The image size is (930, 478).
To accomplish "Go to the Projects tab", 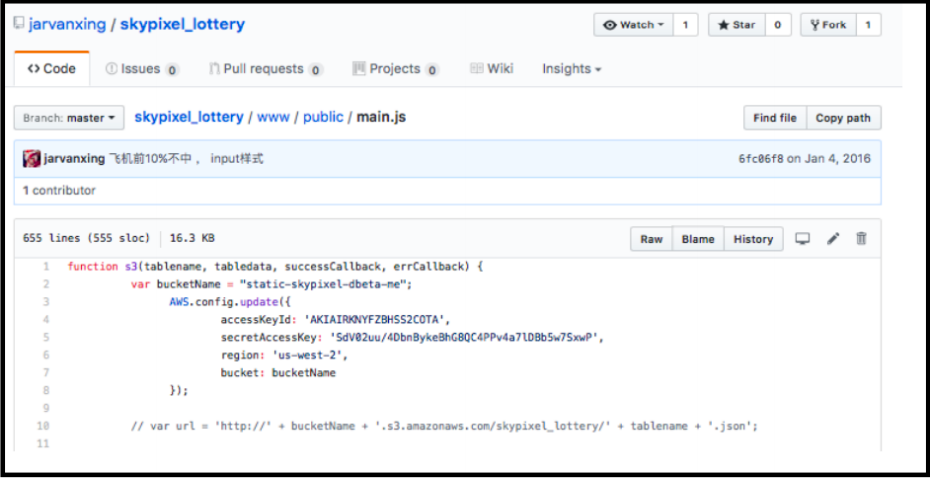I will click(x=395, y=69).
